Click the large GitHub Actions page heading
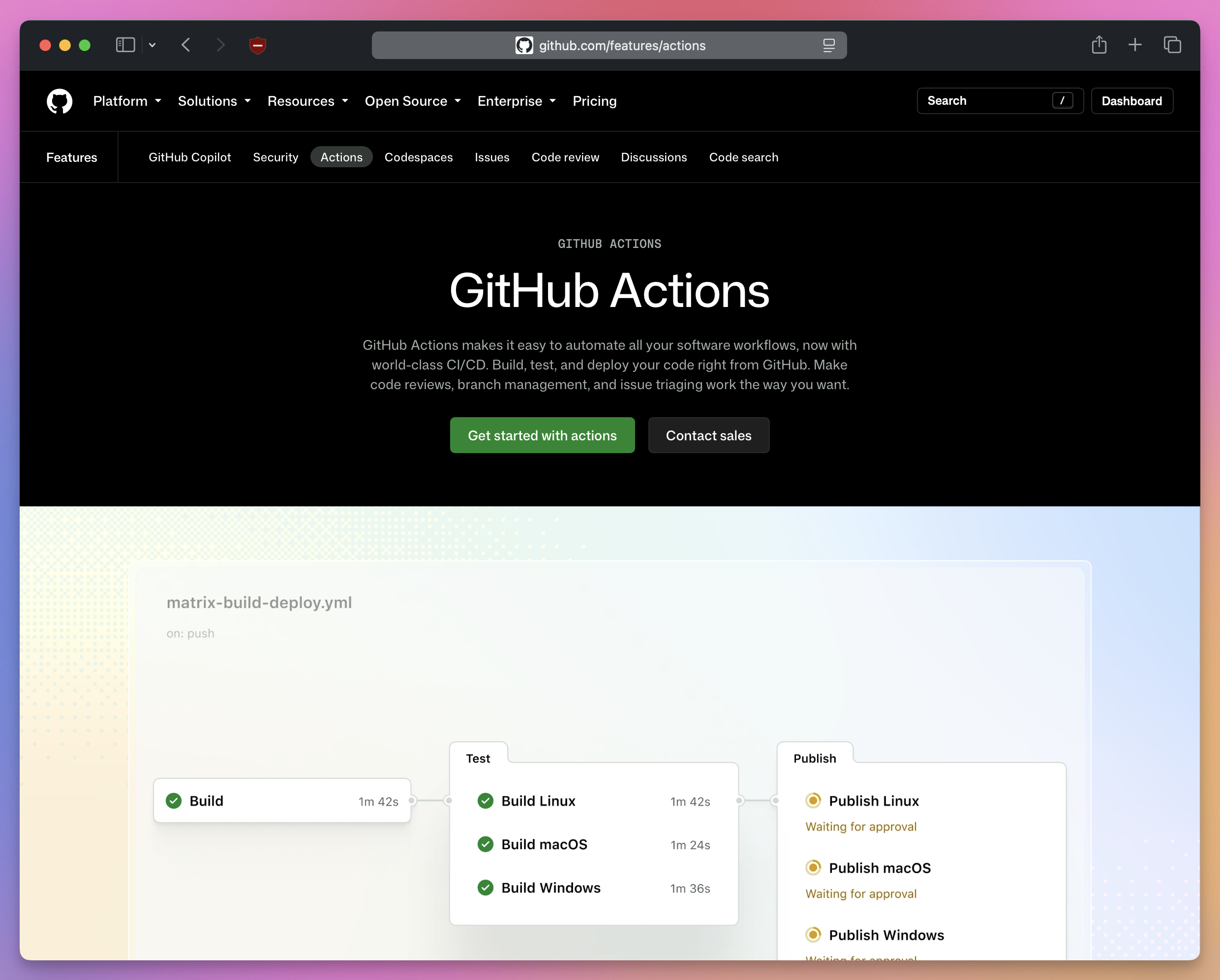 (610, 290)
